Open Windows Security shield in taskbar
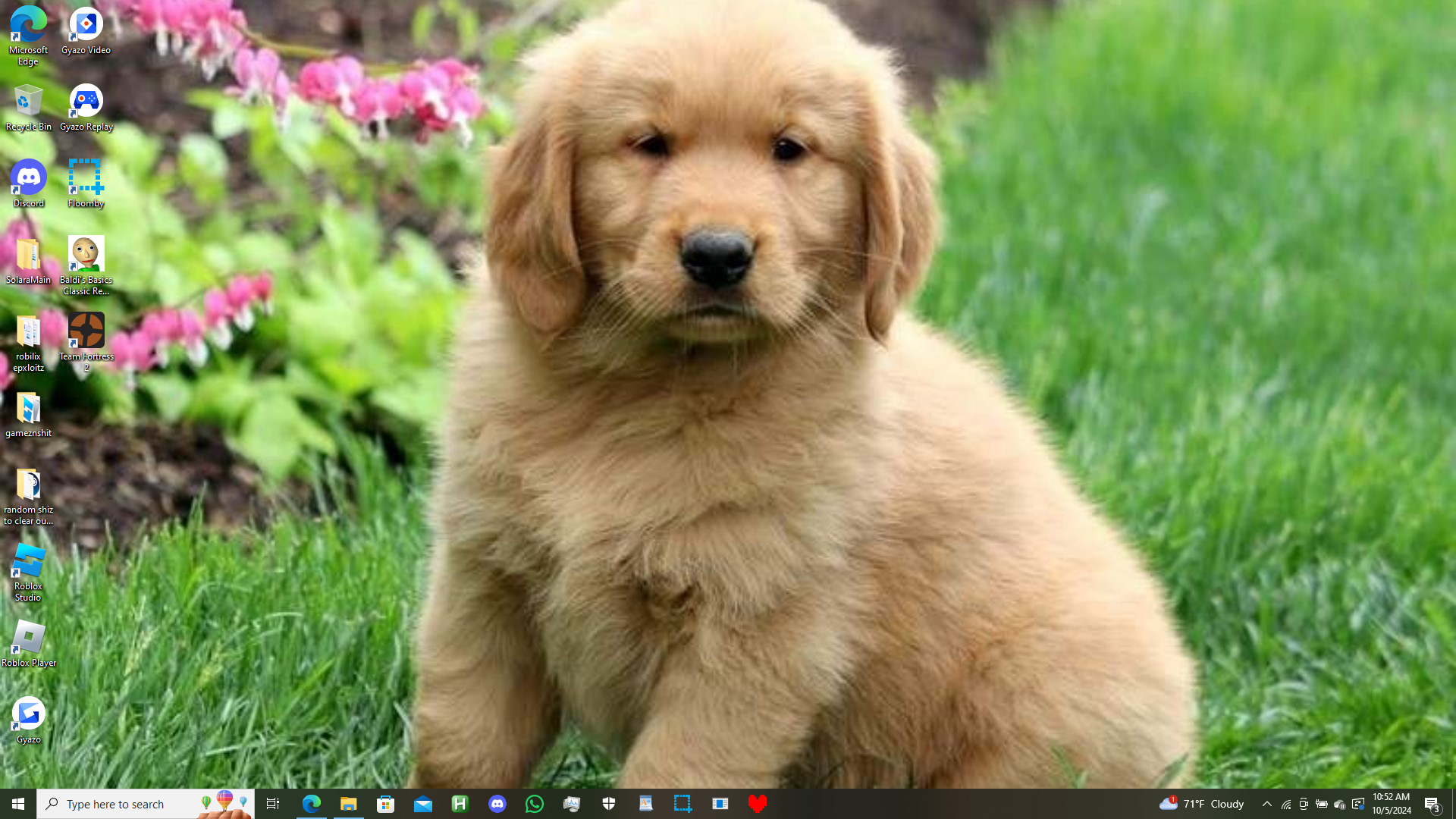The width and height of the screenshot is (1456, 819). point(608,804)
